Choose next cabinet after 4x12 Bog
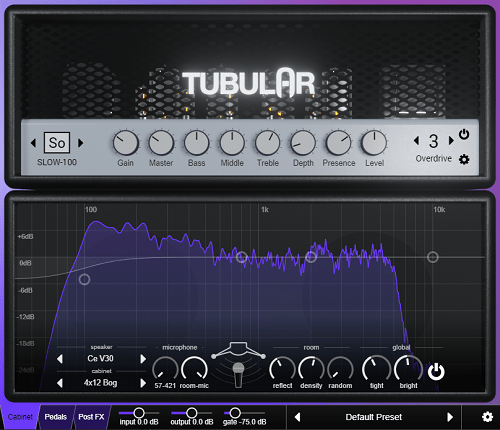The image size is (500, 430). tap(143, 383)
